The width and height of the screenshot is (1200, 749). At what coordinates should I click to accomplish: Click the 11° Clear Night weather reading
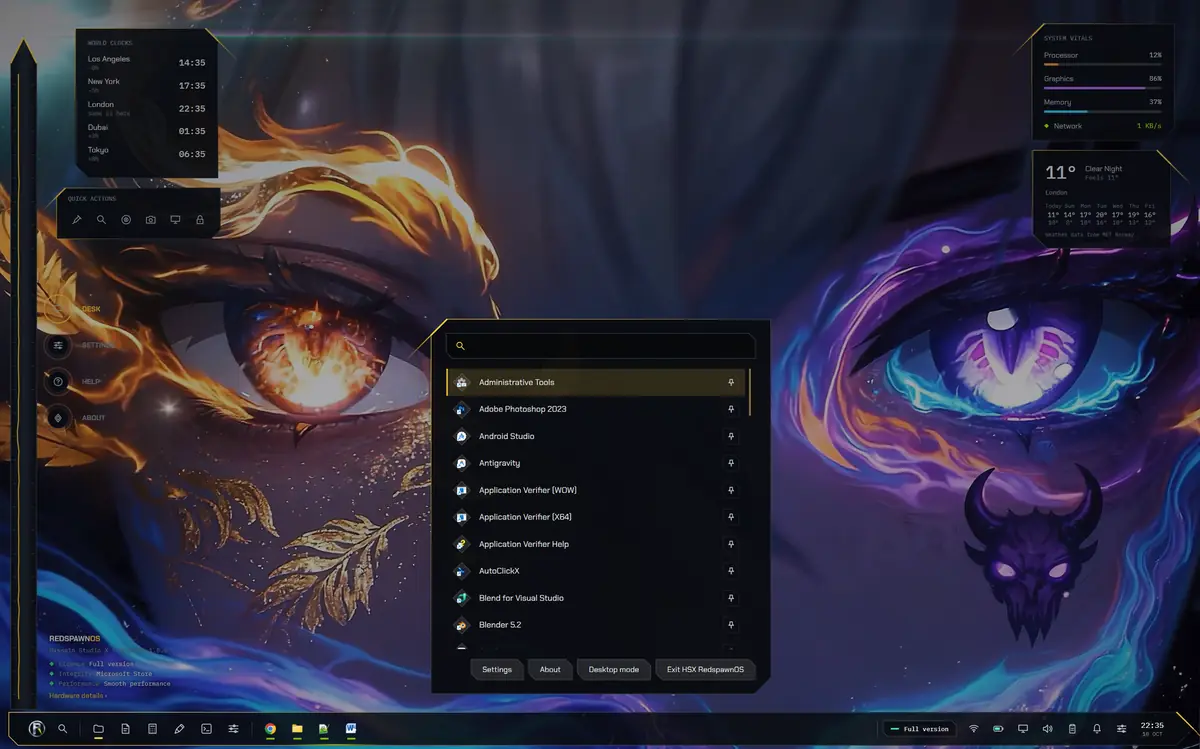coord(1084,172)
